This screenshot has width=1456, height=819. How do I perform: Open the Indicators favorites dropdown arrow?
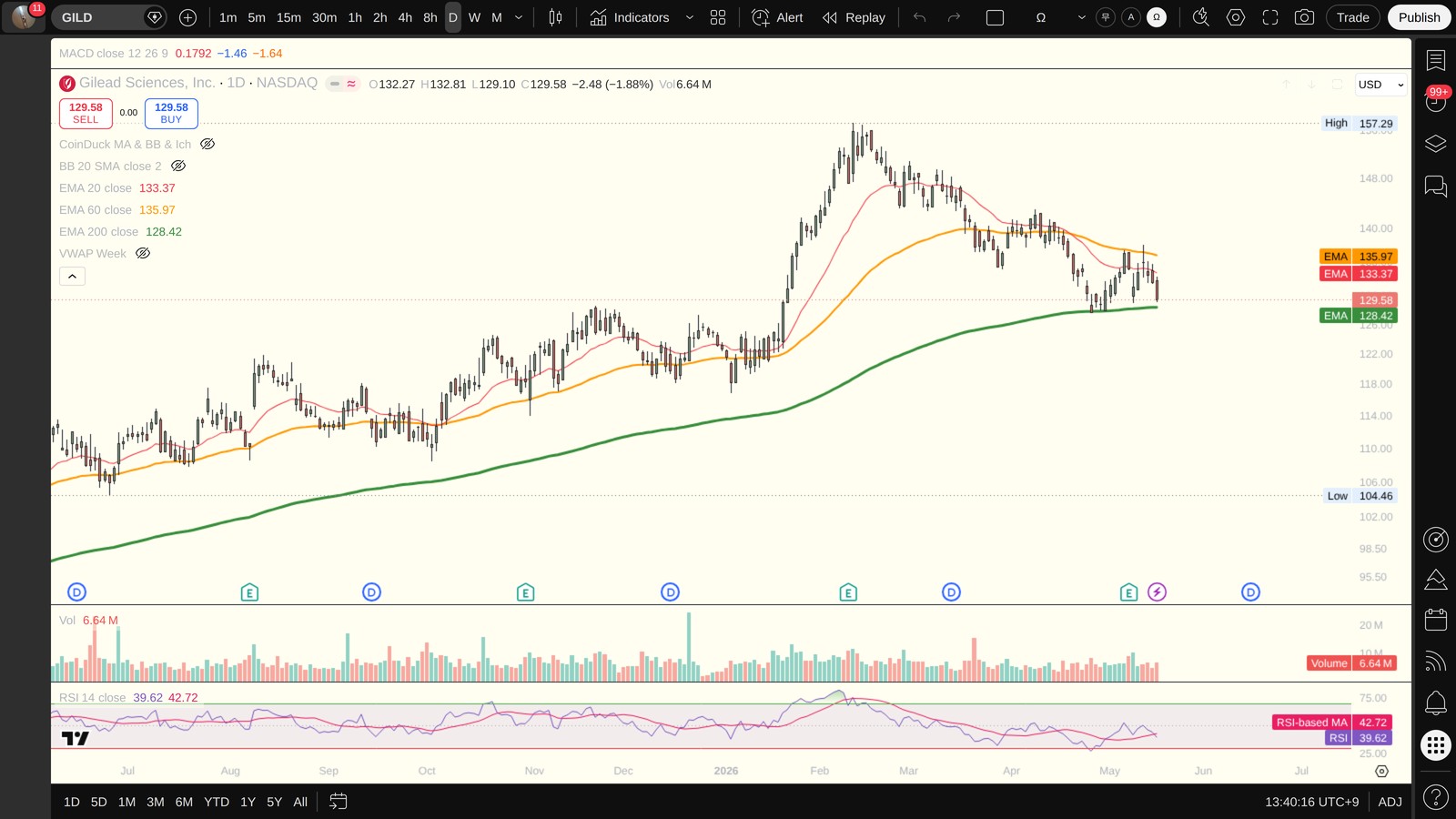pyautogui.click(x=689, y=17)
